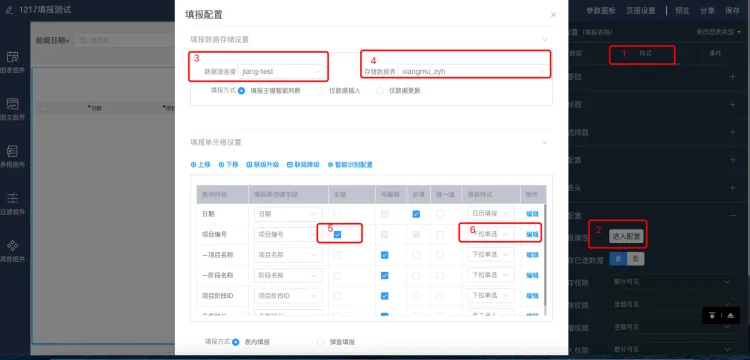
Task: Click the 前端日期 date picker field
Action: pyautogui.click(x=123, y=41)
